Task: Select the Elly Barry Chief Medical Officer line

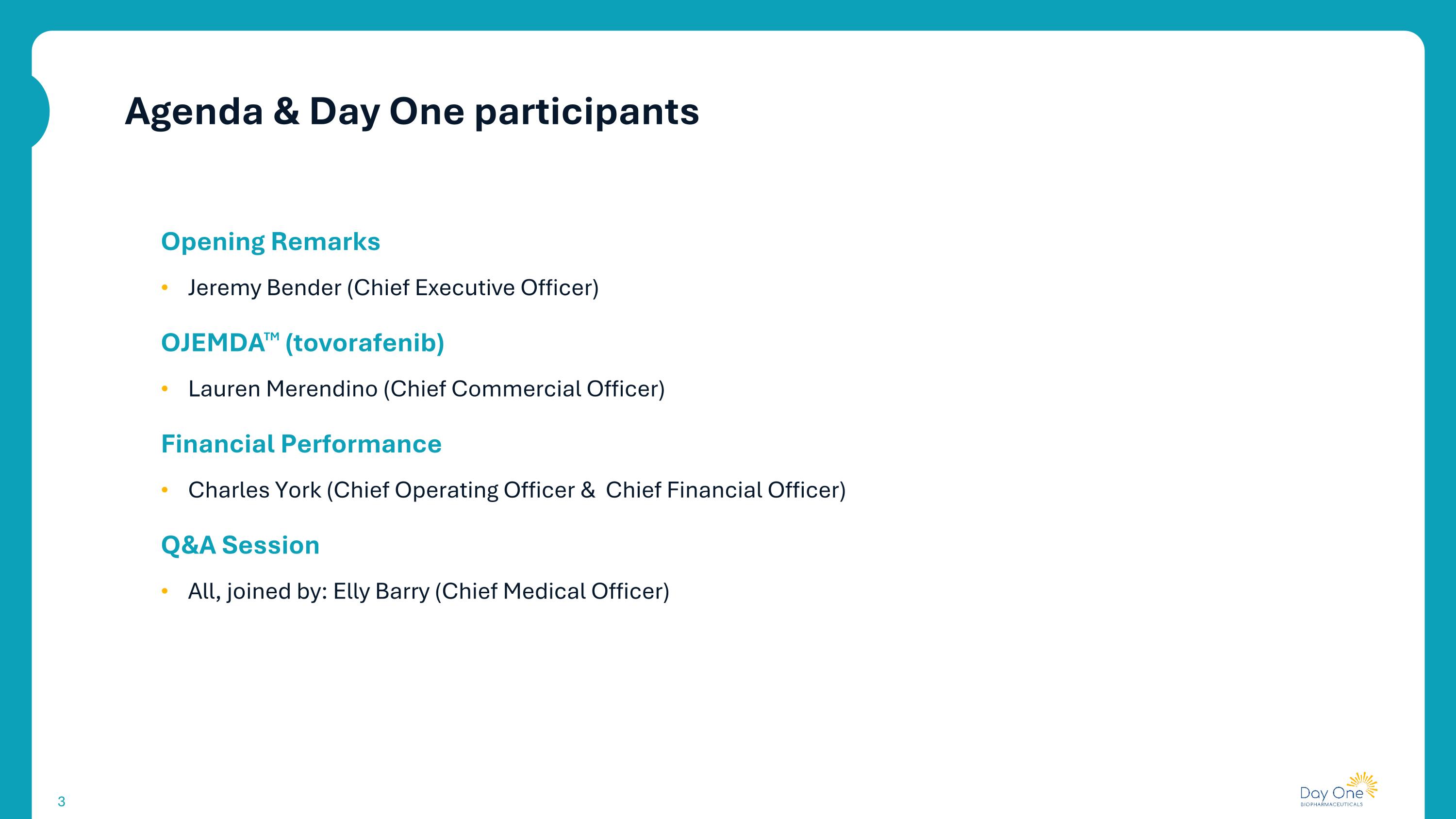Action: [429, 591]
